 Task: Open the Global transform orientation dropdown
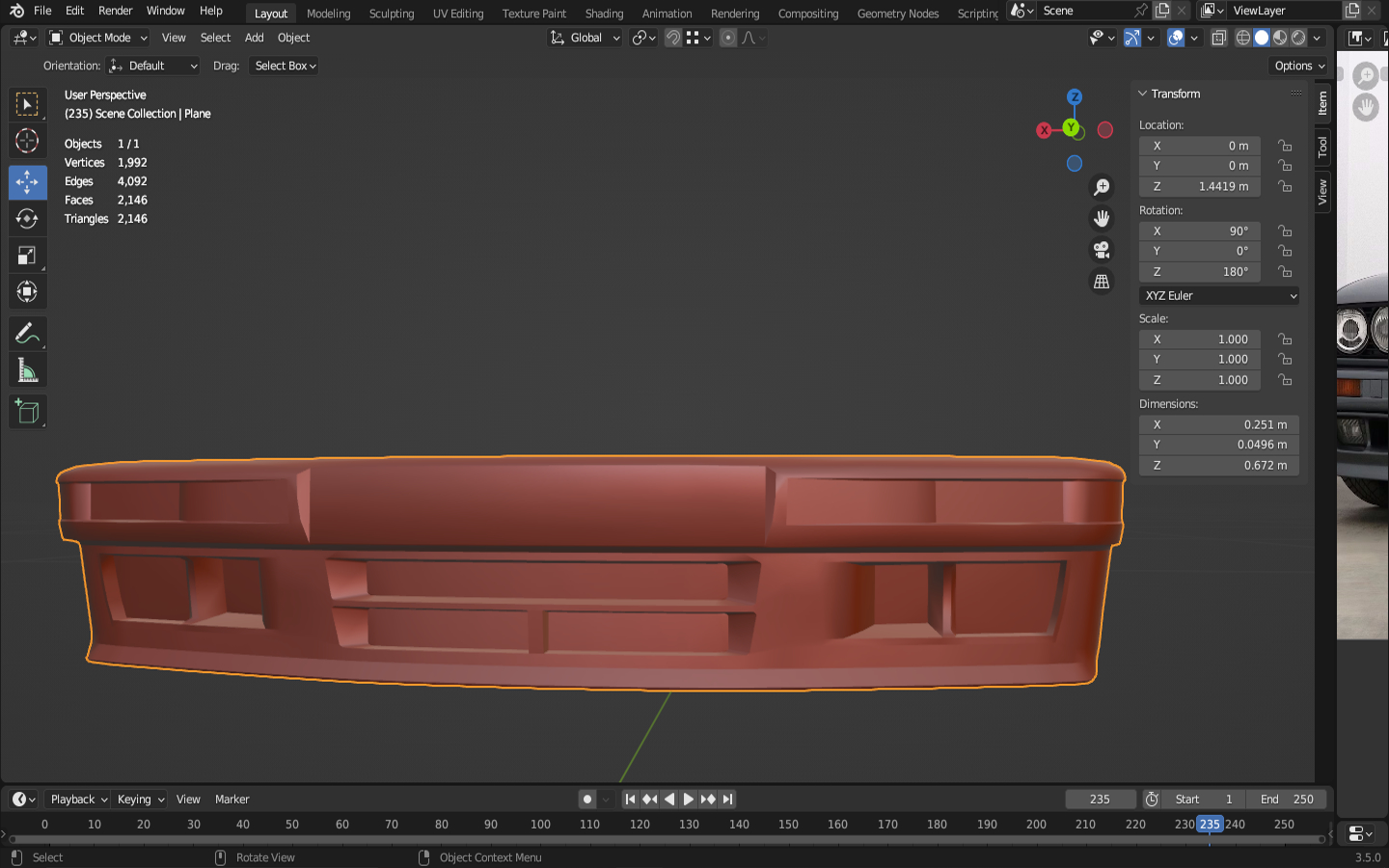585,38
